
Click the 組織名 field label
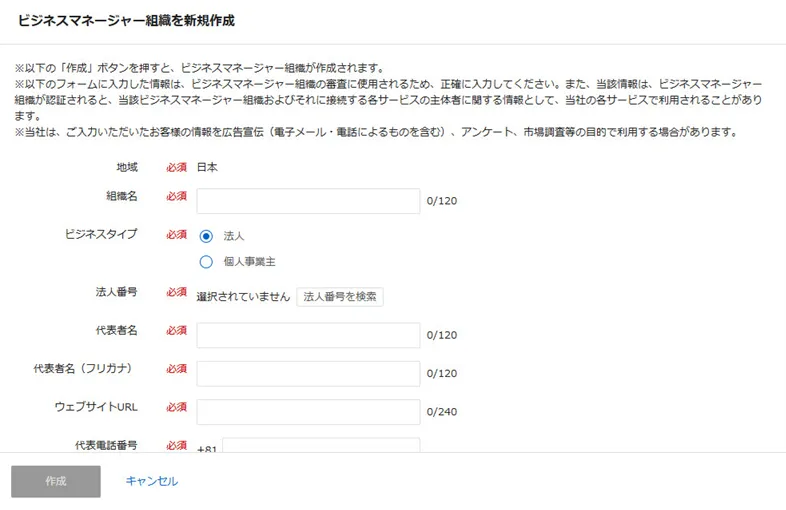(121, 196)
